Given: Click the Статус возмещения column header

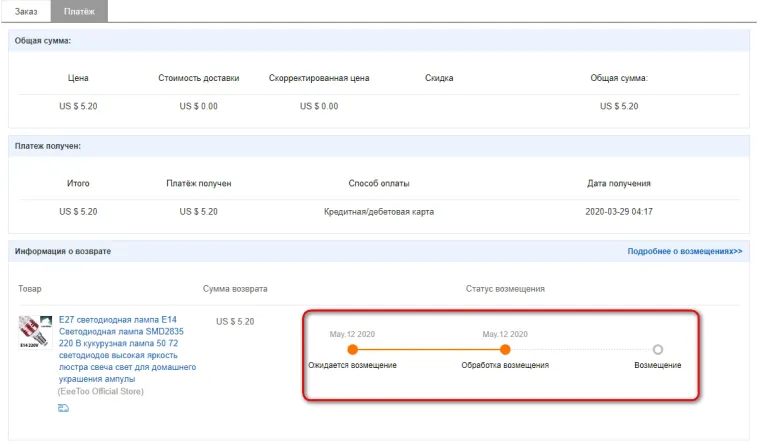Looking at the screenshot, I should click(x=505, y=289).
